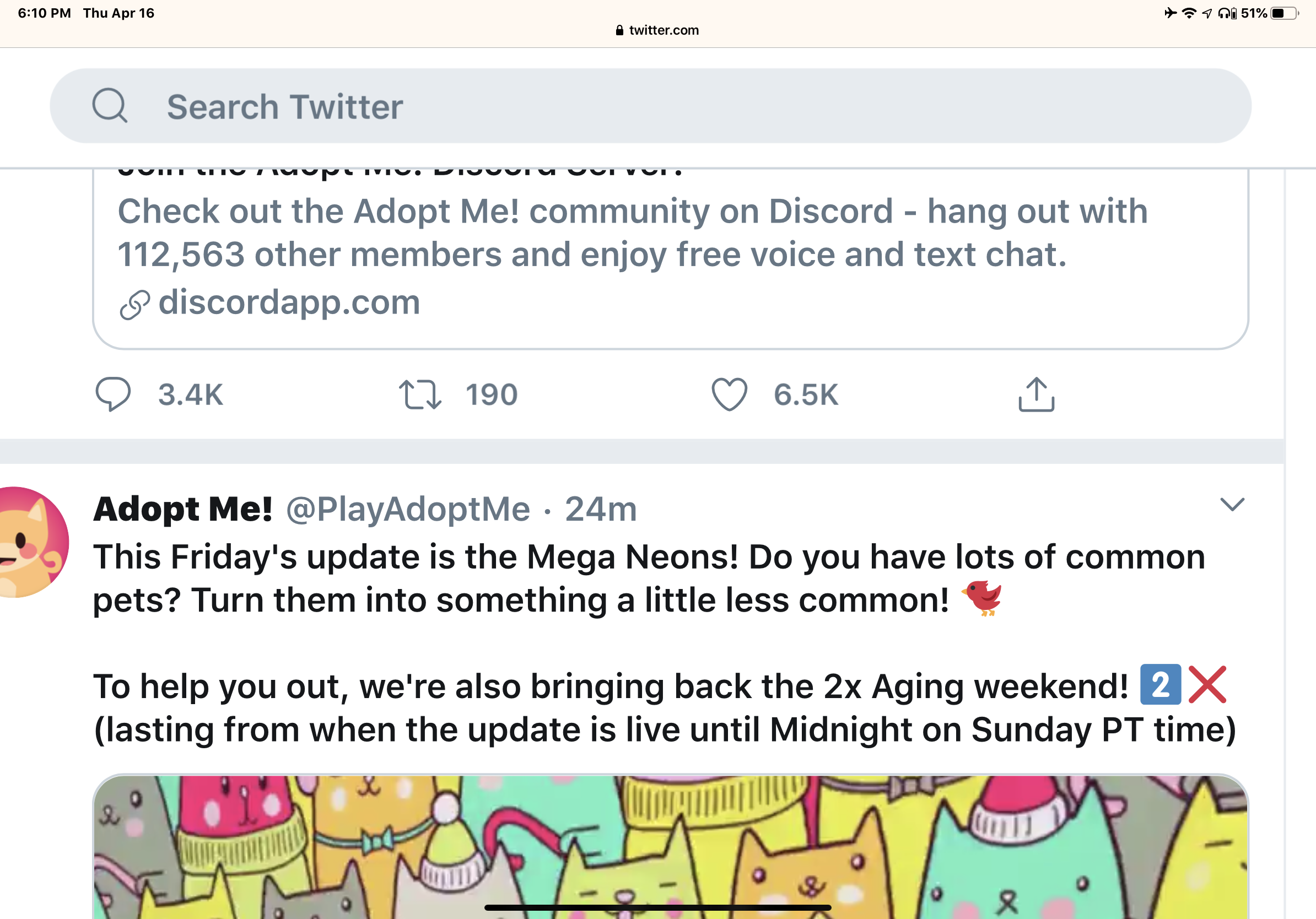The image size is (1316, 919).
Task: Retweet the Discord server tweet
Action: pyautogui.click(x=420, y=394)
